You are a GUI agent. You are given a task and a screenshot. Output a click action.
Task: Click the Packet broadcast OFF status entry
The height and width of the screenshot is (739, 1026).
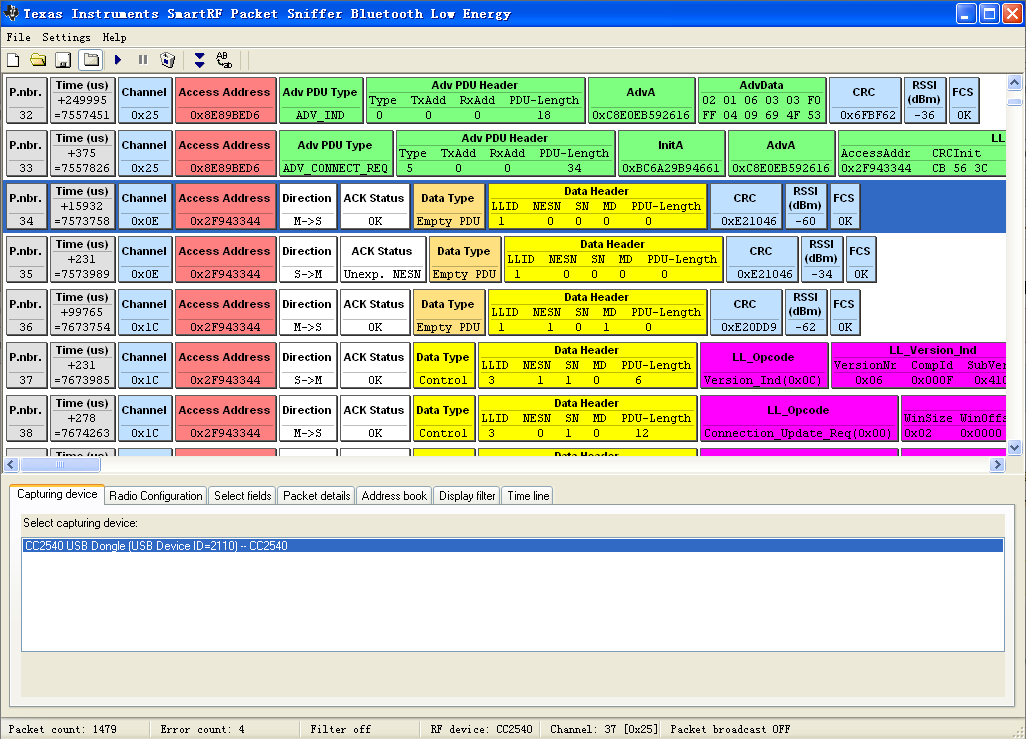click(730, 729)
